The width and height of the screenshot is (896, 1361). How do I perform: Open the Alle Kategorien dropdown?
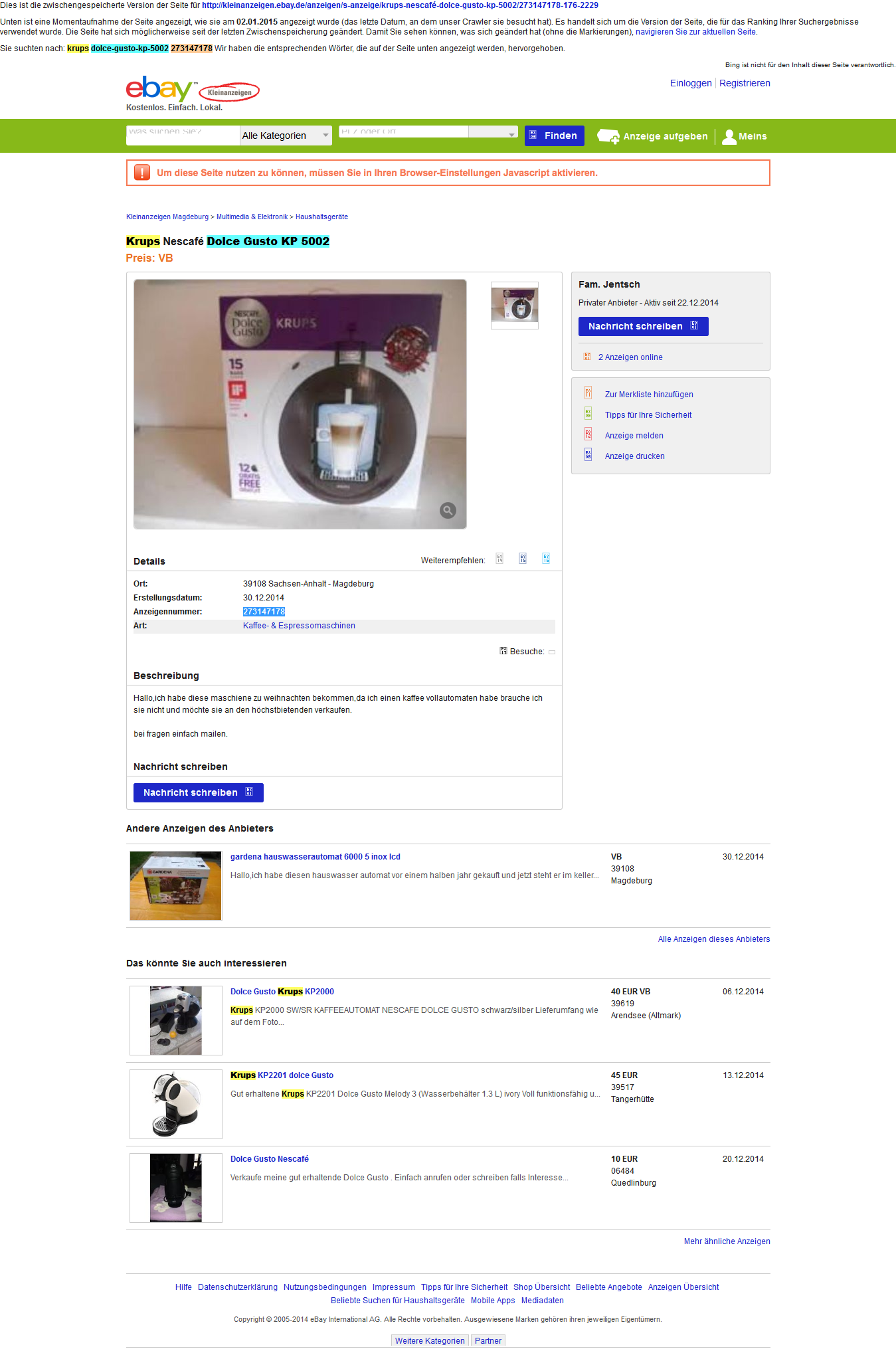(286, 136)
